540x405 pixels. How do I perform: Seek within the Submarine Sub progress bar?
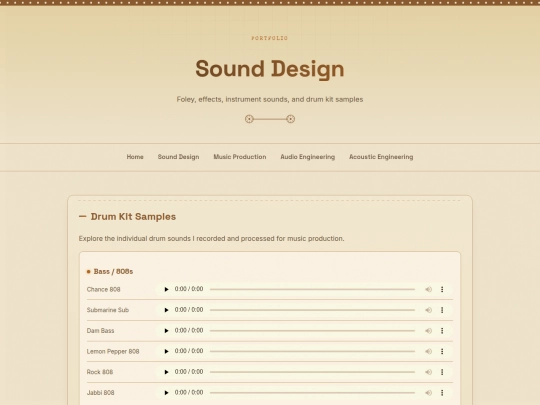[312, 310]
